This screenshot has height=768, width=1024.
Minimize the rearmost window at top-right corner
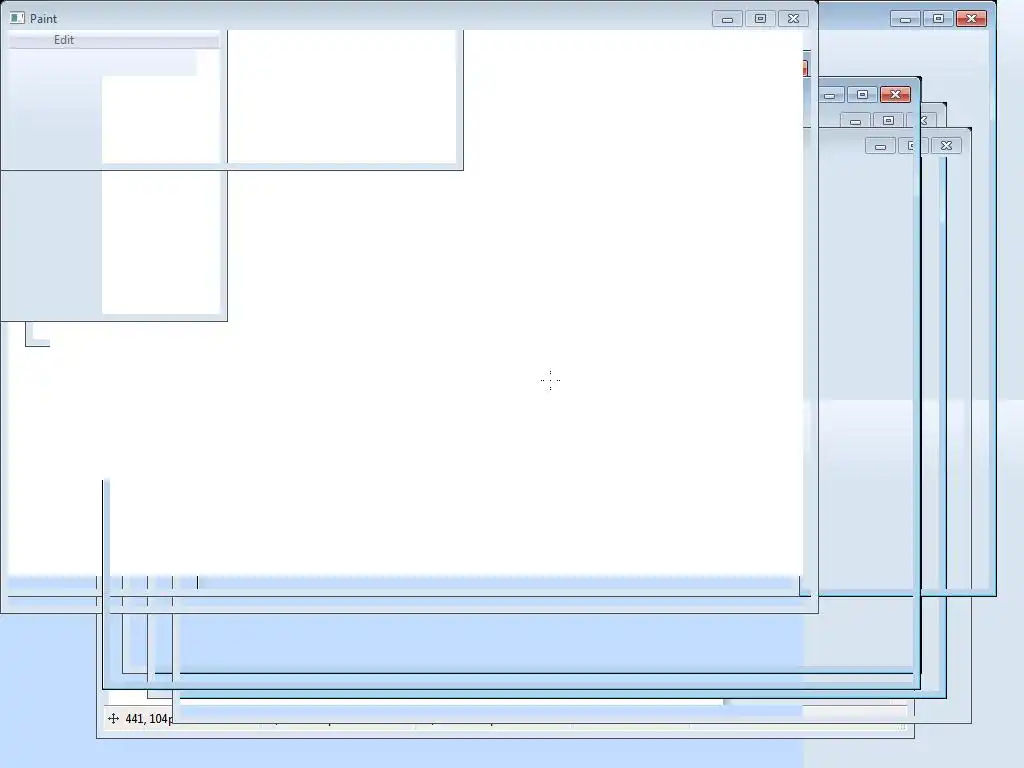[x=905, y=19]
